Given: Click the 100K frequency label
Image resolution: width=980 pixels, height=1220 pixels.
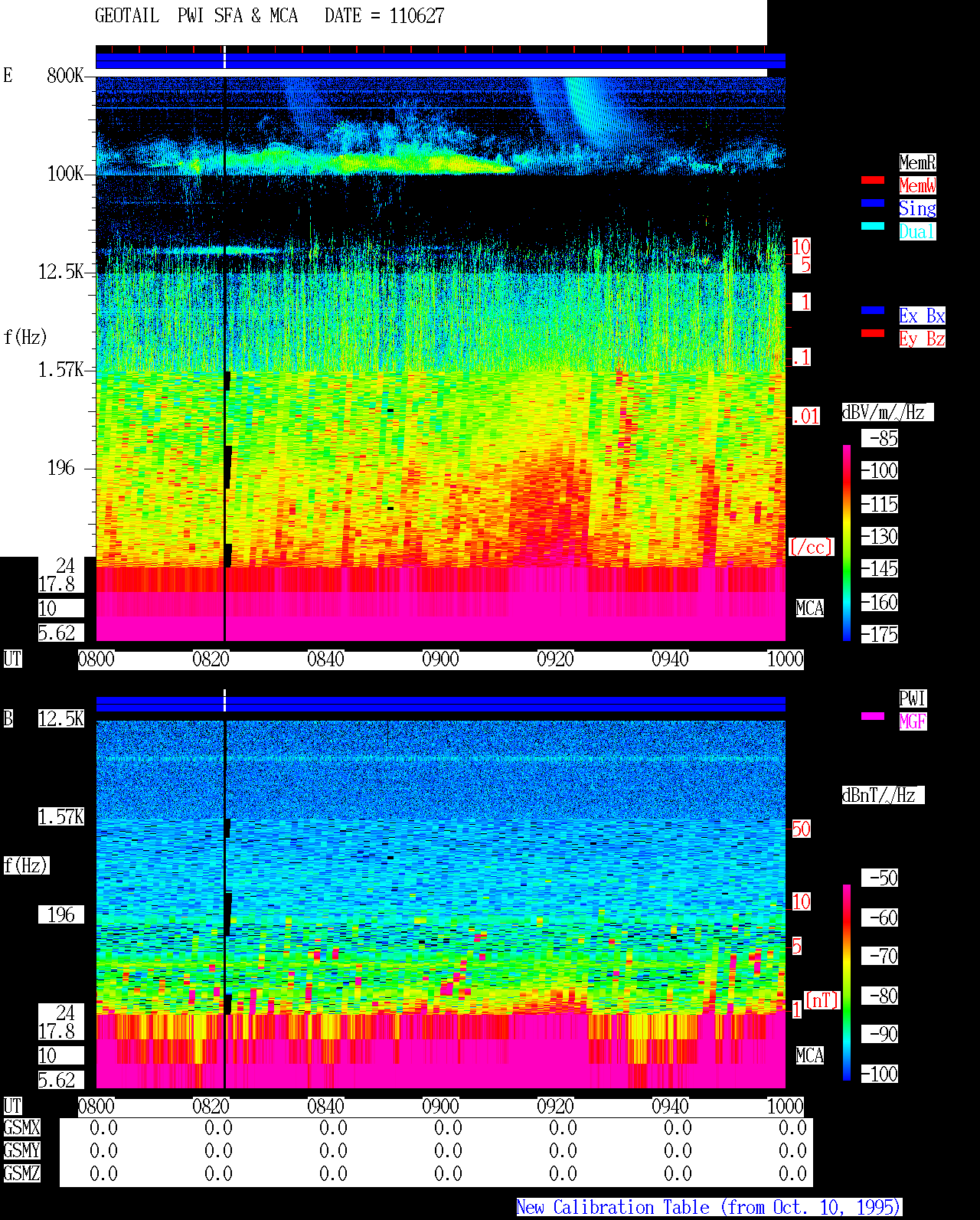Looking at the screenshot, I should [x=65, y=173].
